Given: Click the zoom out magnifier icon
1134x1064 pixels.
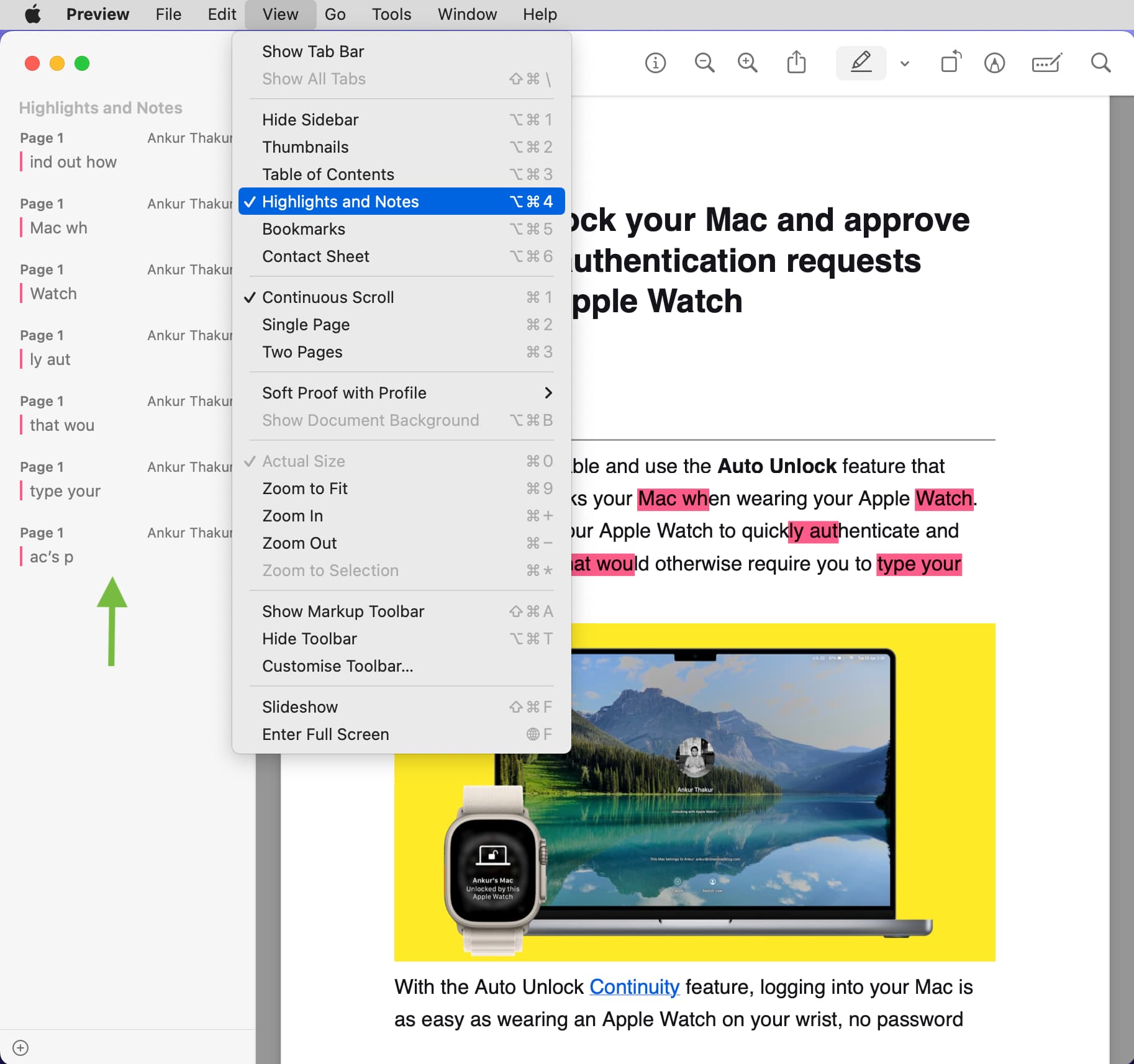Looking at the screenshot, I should pyautogui.click(x=704, y=63).
